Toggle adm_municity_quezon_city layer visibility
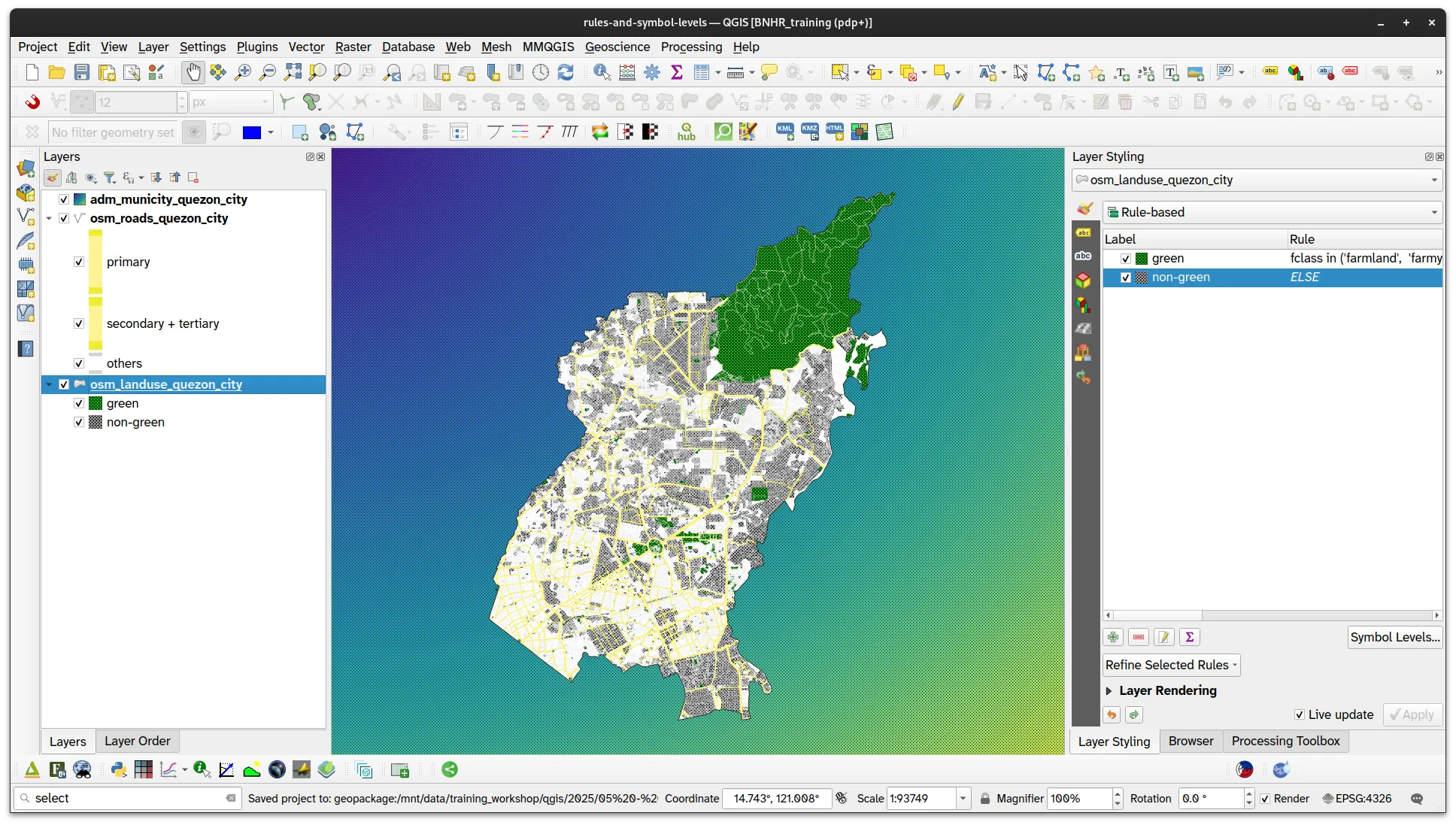 click(x=64, y=199)
